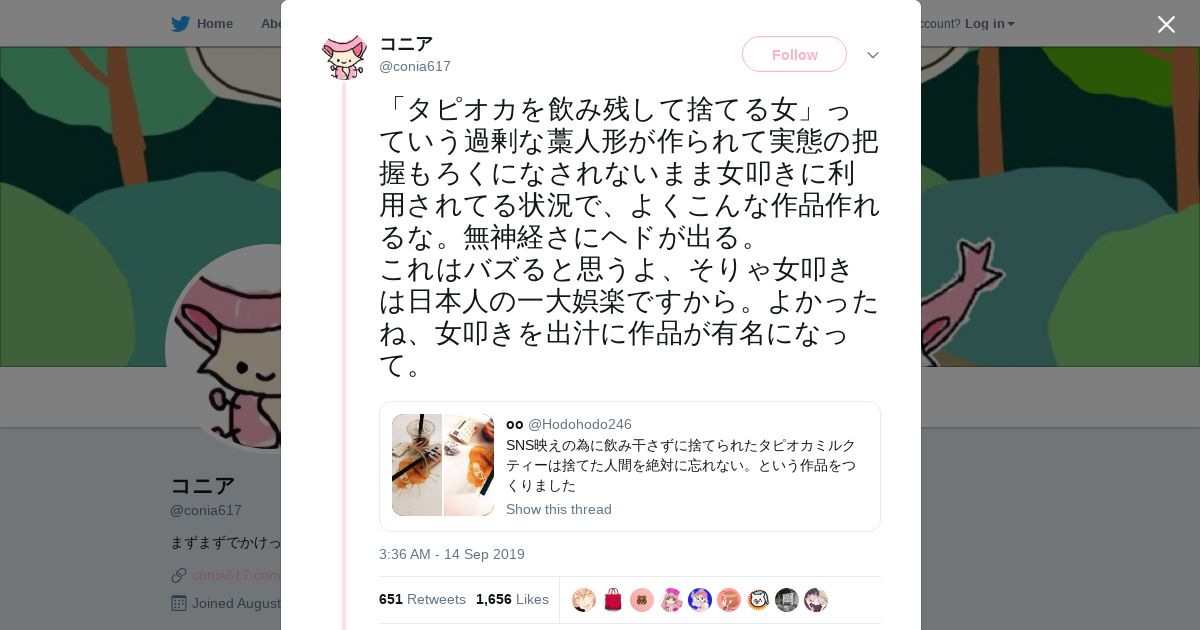Screen dimensions: 1200x630
Task: Open the Log in dropdown
Action: pyautogui.click(x=989, y=23)
